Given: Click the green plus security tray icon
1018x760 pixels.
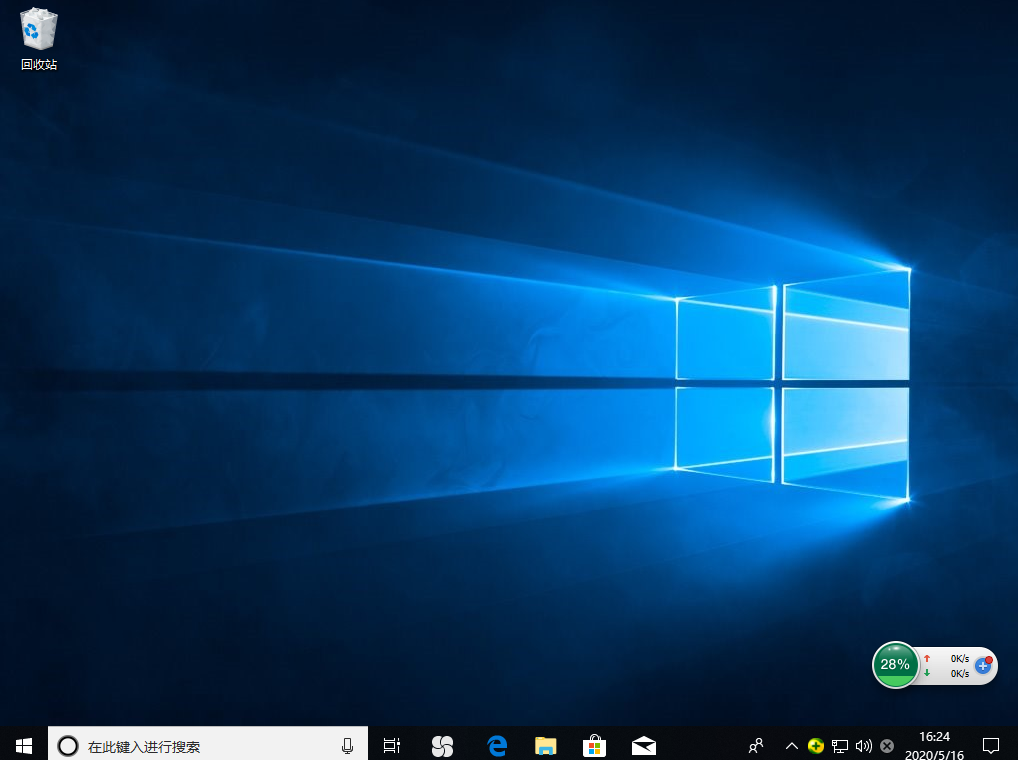Looking at the screenshot, I should (x=816, y=745).
